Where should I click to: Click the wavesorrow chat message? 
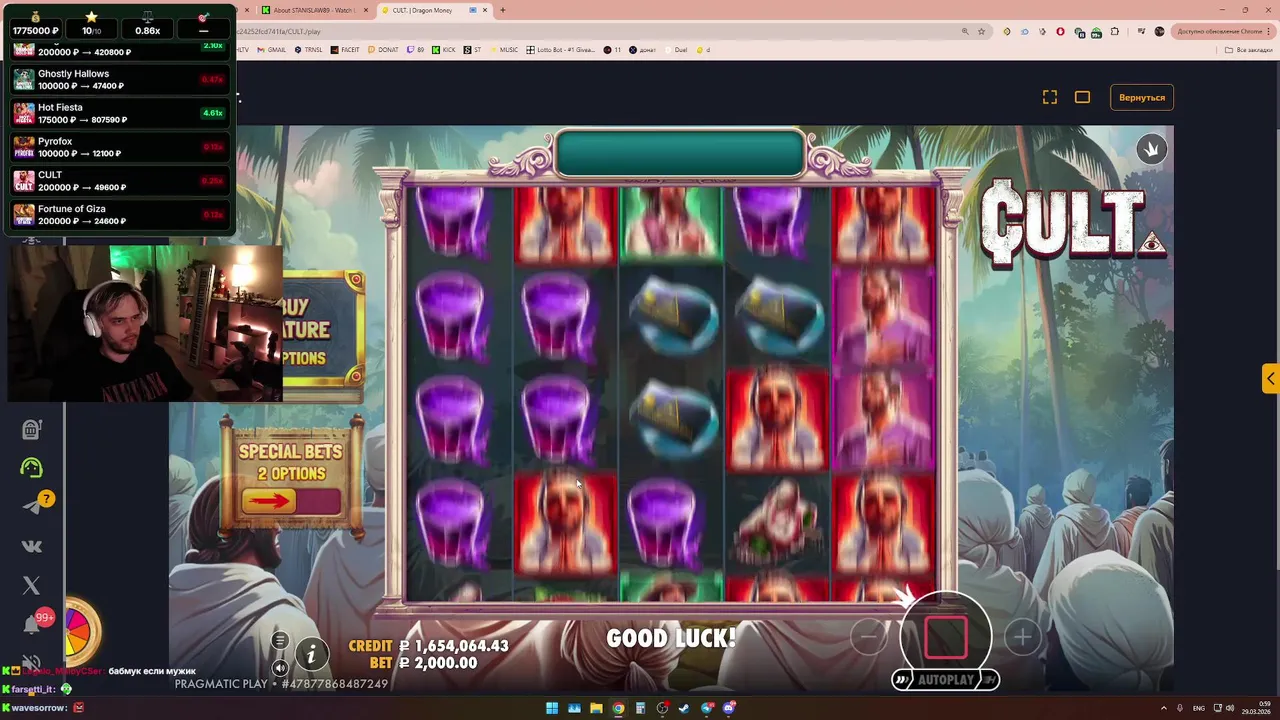tap(43, 707)
